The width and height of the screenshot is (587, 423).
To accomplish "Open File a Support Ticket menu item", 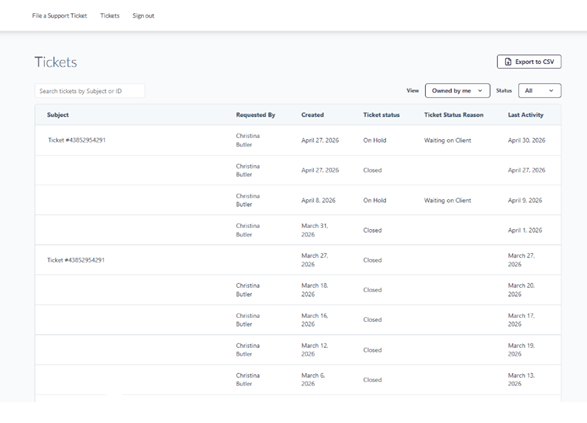I will (x=60, y=16).
